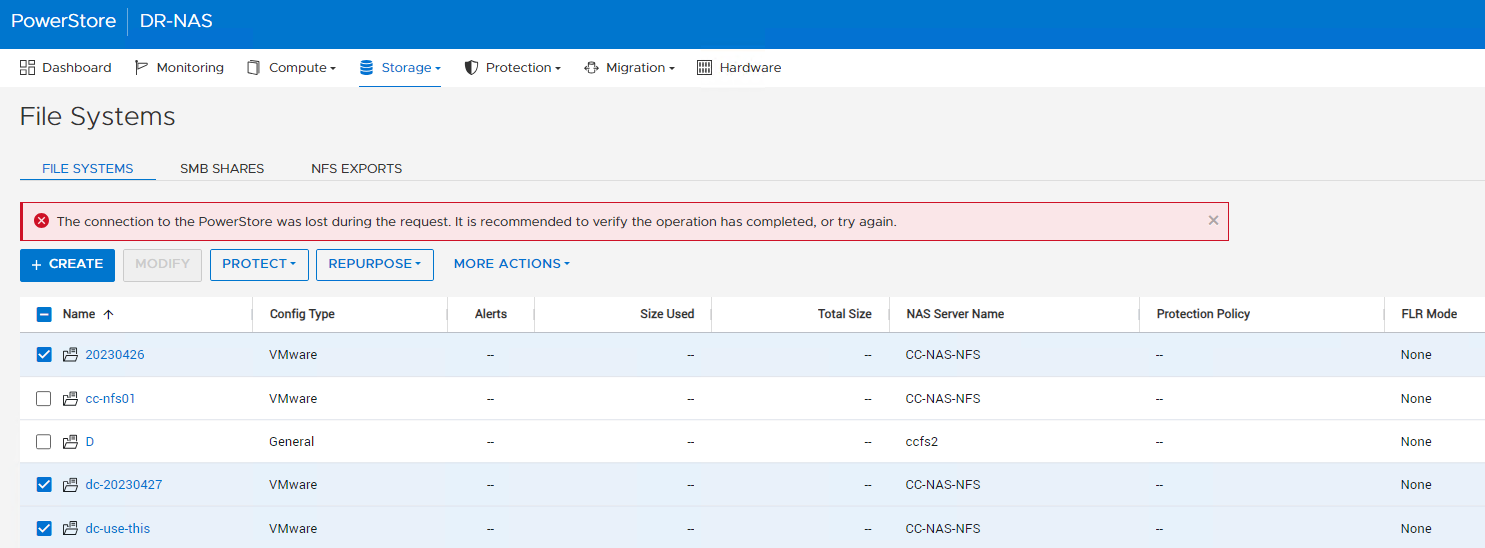The image size is (1485, 548).
Task: Click file system icon beside cc-nfs01
Action: tap(70, 399)
